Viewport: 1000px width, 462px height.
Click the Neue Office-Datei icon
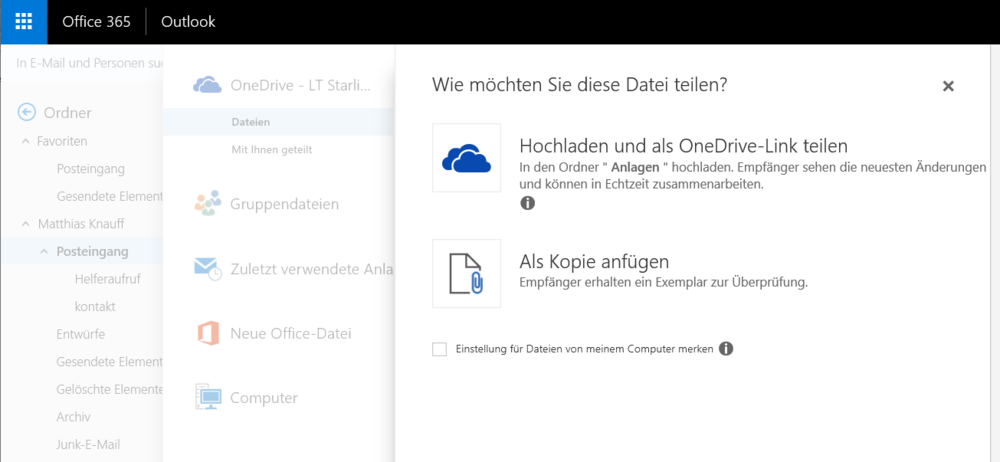208,333
